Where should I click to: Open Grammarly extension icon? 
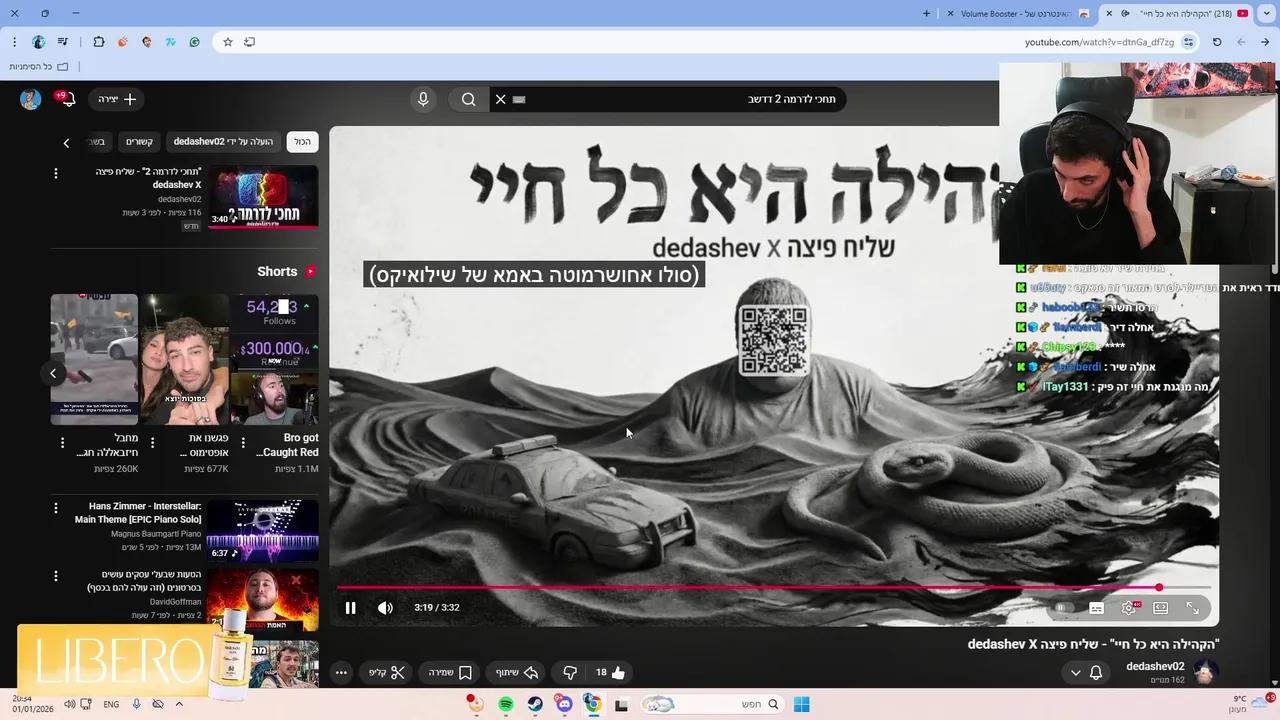coord(194,42)
